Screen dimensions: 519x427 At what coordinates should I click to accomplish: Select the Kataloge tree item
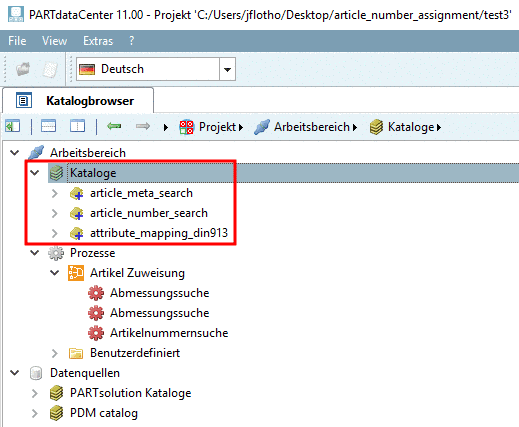(x=93, y=173)
